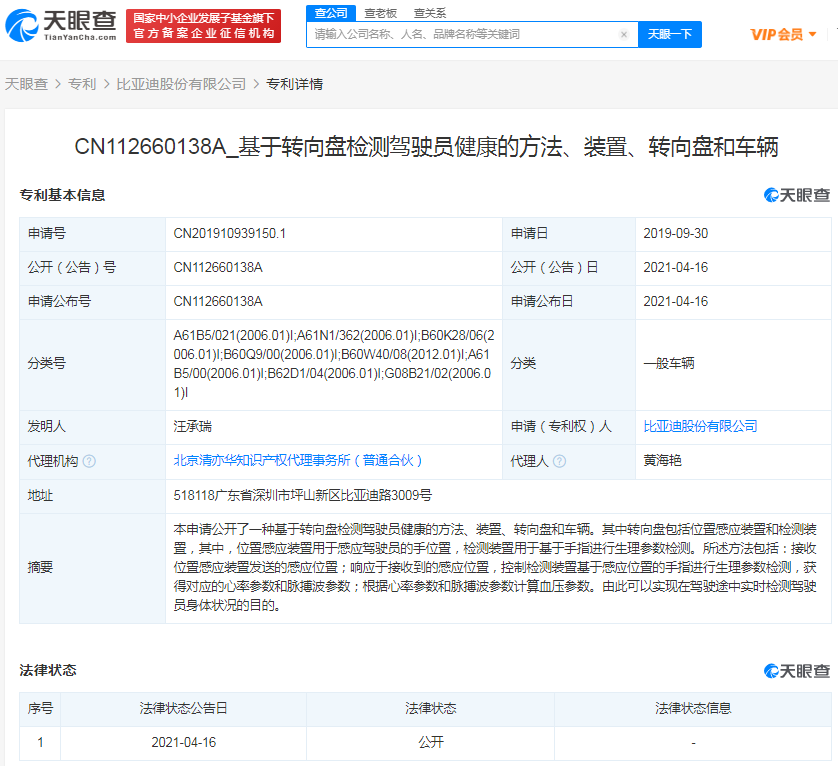Click the 法律状态信息 column header
The height and width of the screenshot is (766, 838).
point(693,708)
